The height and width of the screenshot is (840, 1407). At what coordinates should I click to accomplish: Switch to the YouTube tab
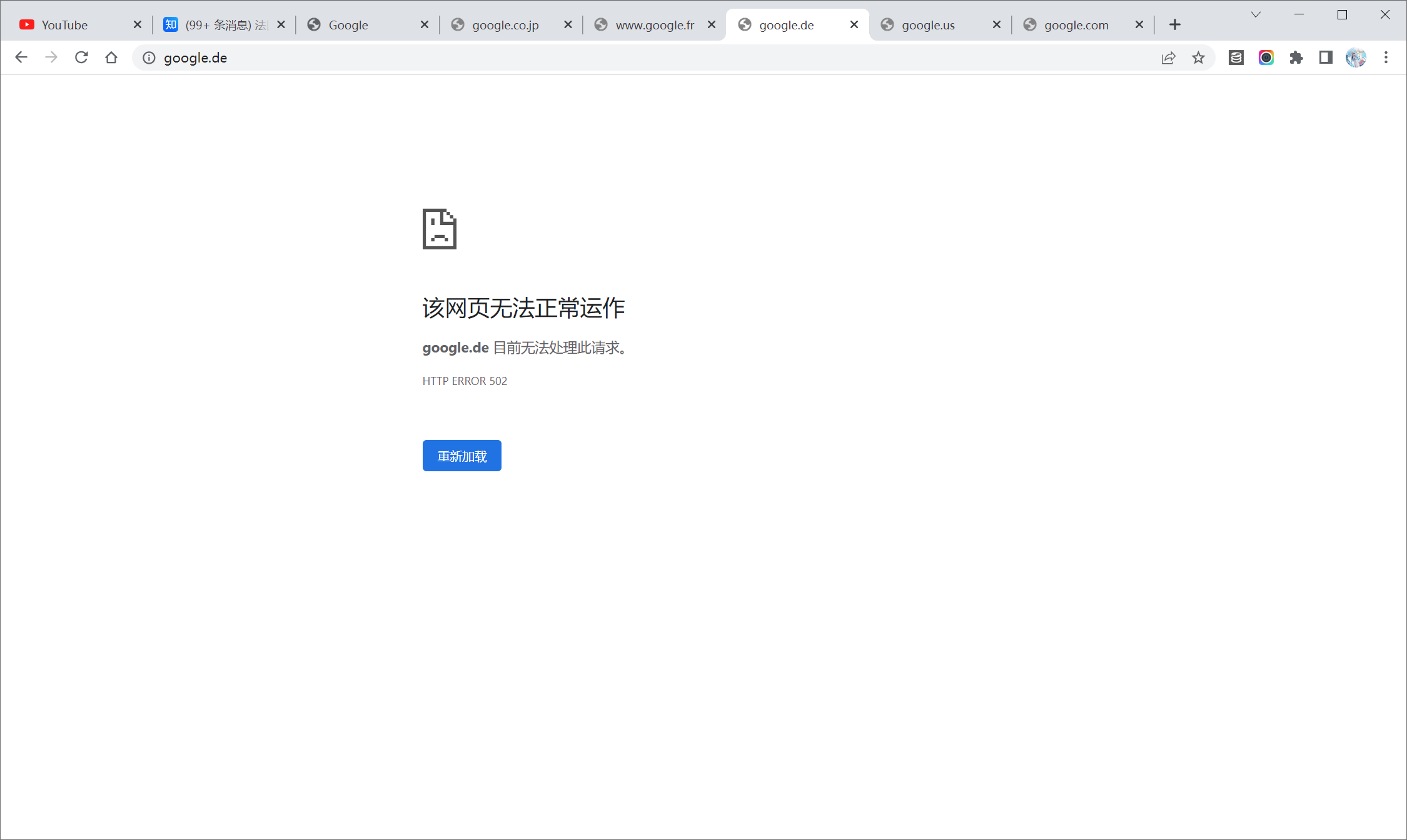[x=81, y=24]
